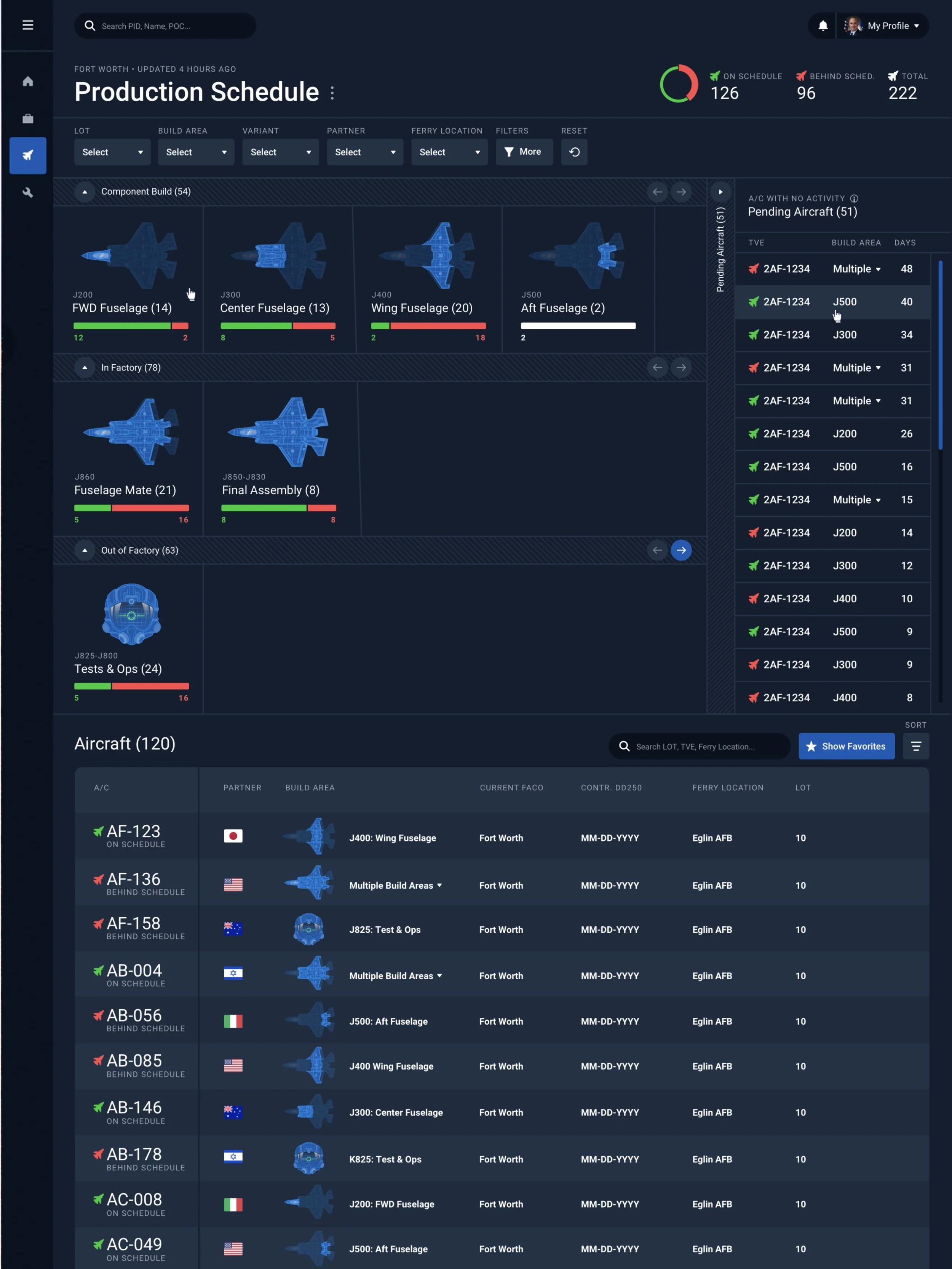
Task: Click the FWD Fuselage progress bar
Action: tap(131, 326)
